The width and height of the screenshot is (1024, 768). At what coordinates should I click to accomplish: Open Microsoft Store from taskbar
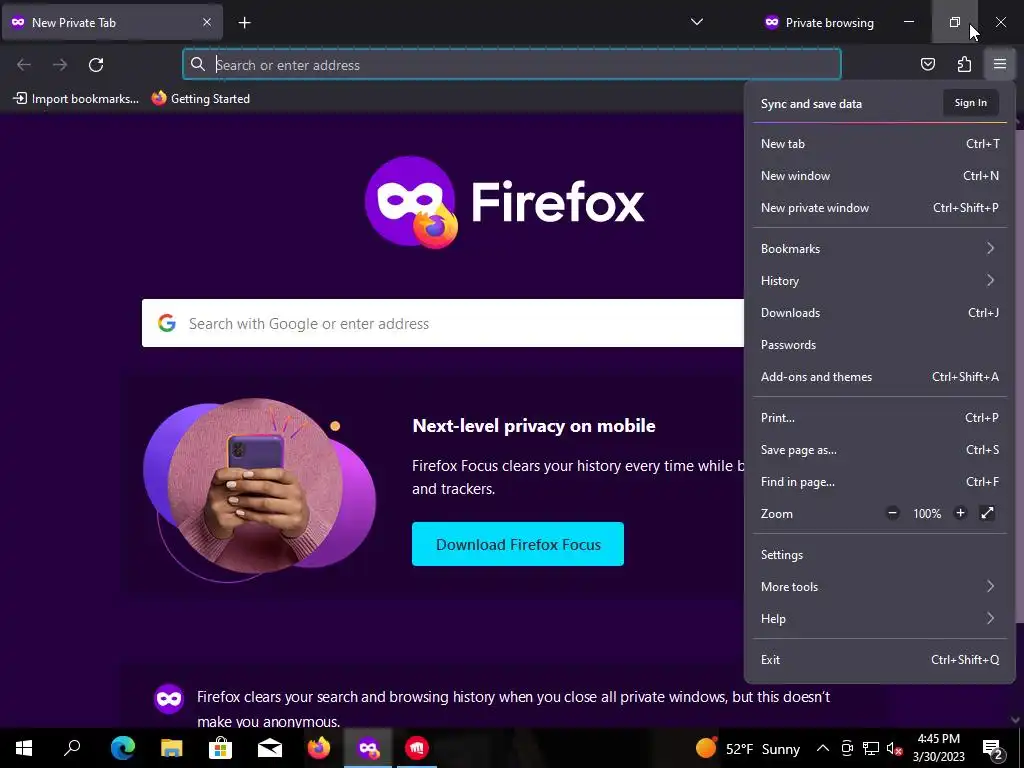[221, 748]
